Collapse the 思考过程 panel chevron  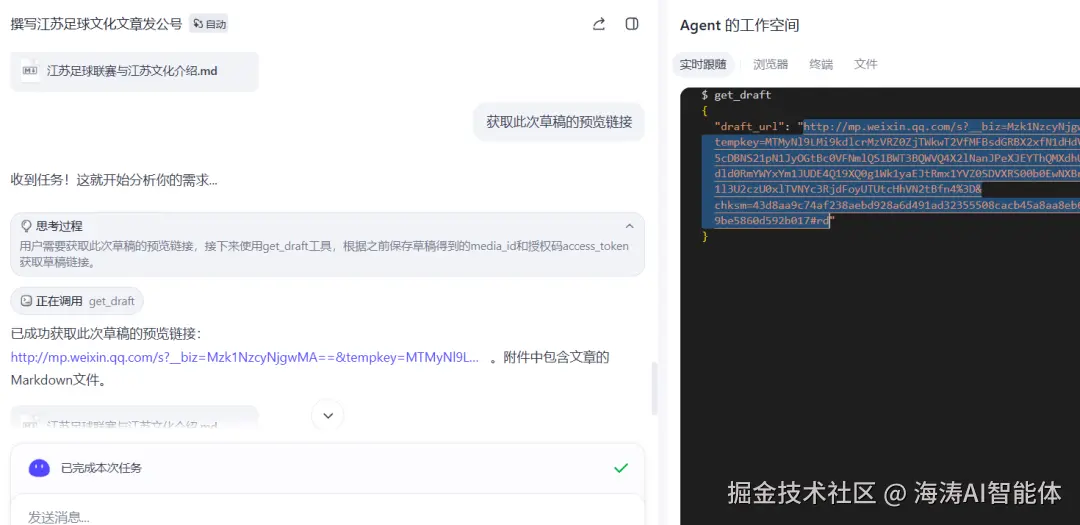[629, 226]
